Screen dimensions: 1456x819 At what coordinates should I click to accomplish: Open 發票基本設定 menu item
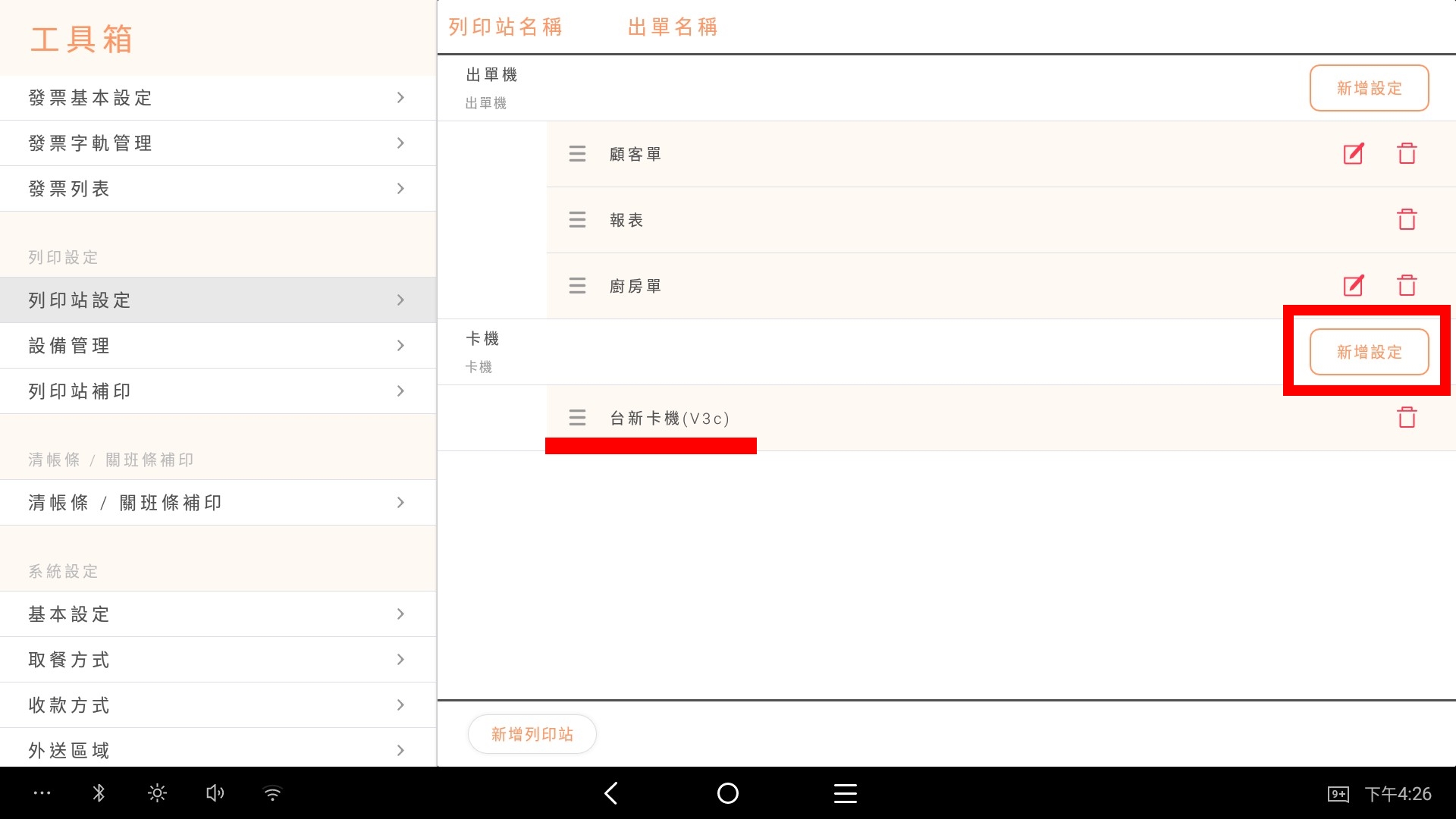pos(218,98)
